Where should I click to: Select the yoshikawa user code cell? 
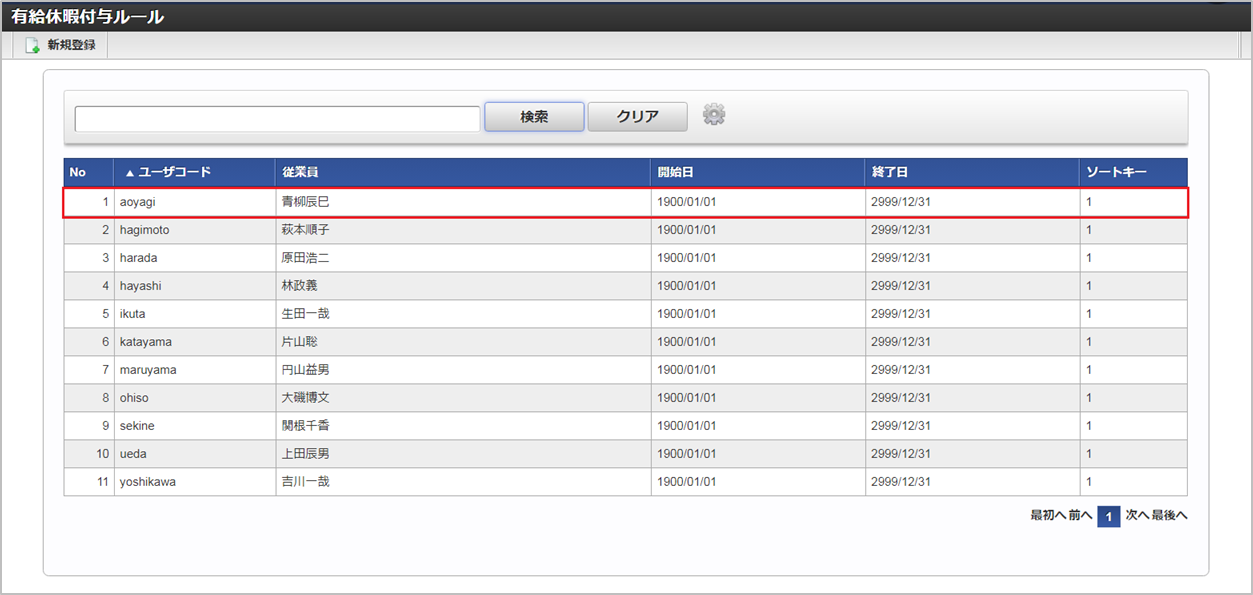(x=195, y=482)
